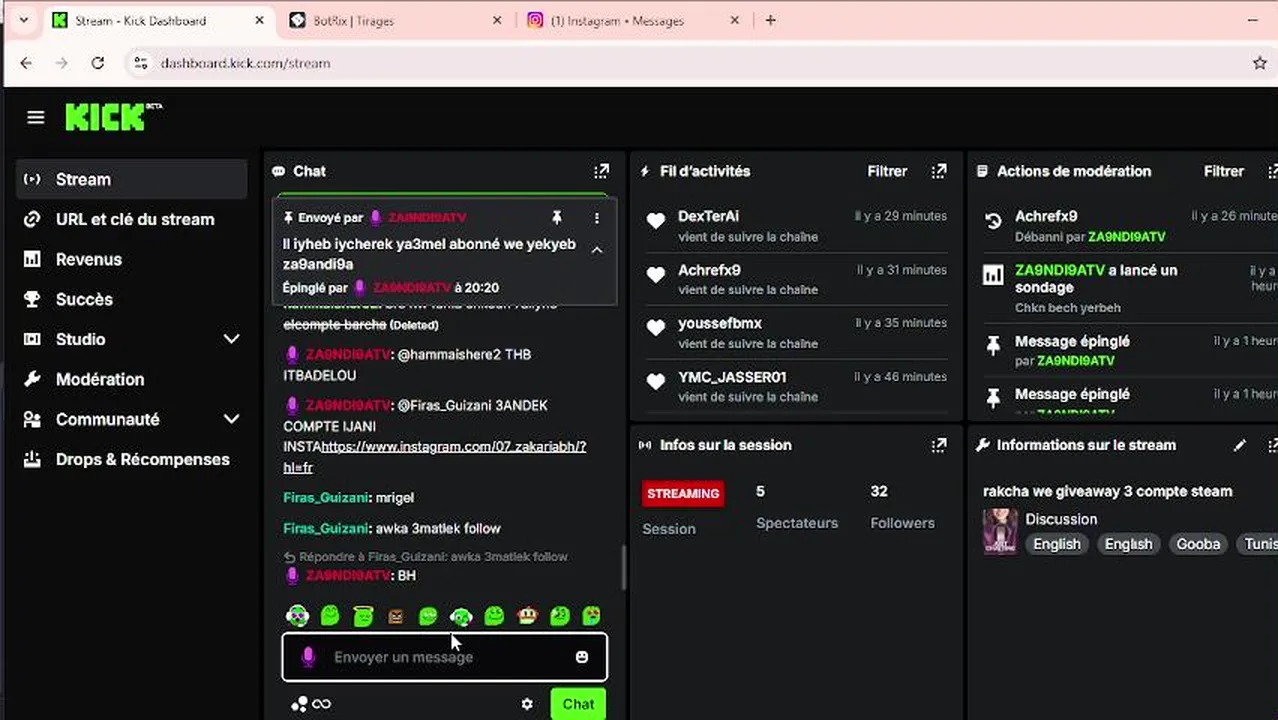
Task: Open a new browser tab
Action: 770,20
